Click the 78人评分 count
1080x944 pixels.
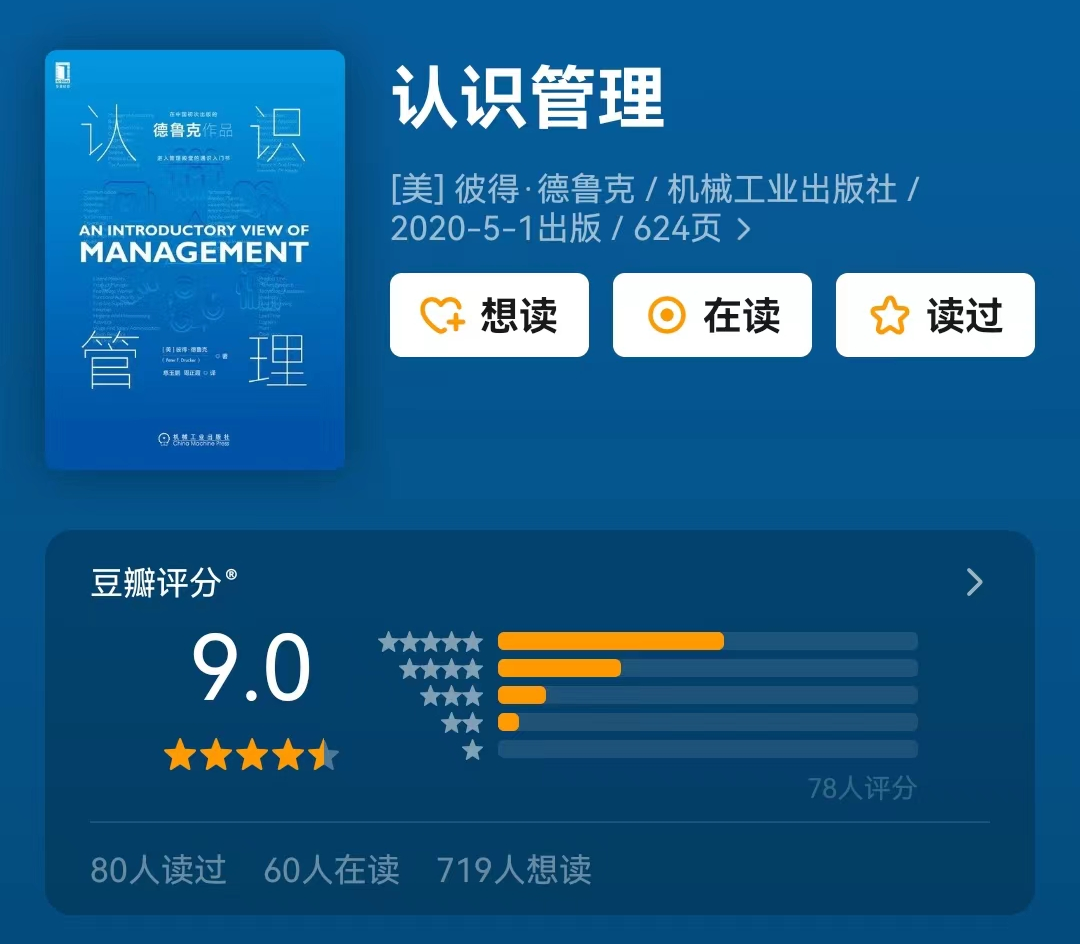coord(862,788)
